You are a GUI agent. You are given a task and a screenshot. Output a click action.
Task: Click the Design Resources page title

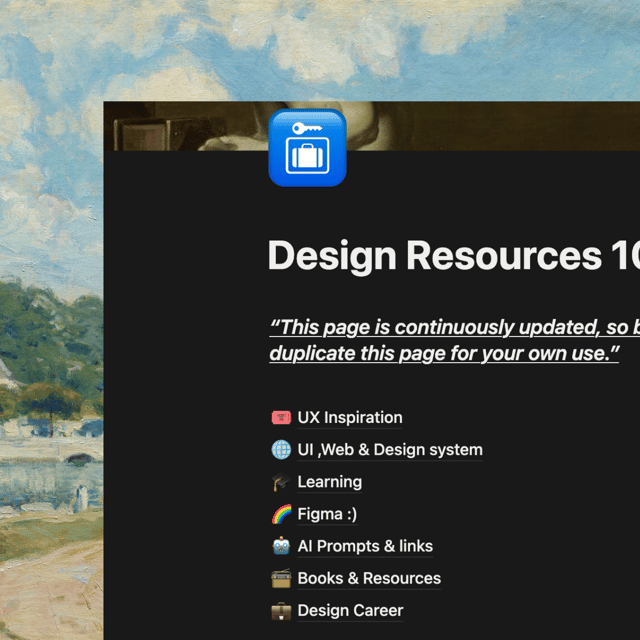click(453, 256)
